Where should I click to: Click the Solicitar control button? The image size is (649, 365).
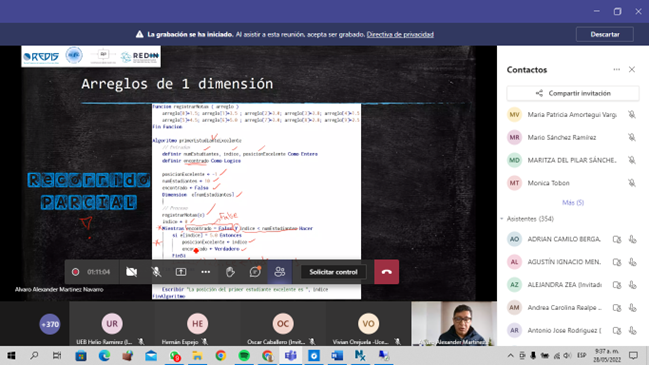coord(333,272)
